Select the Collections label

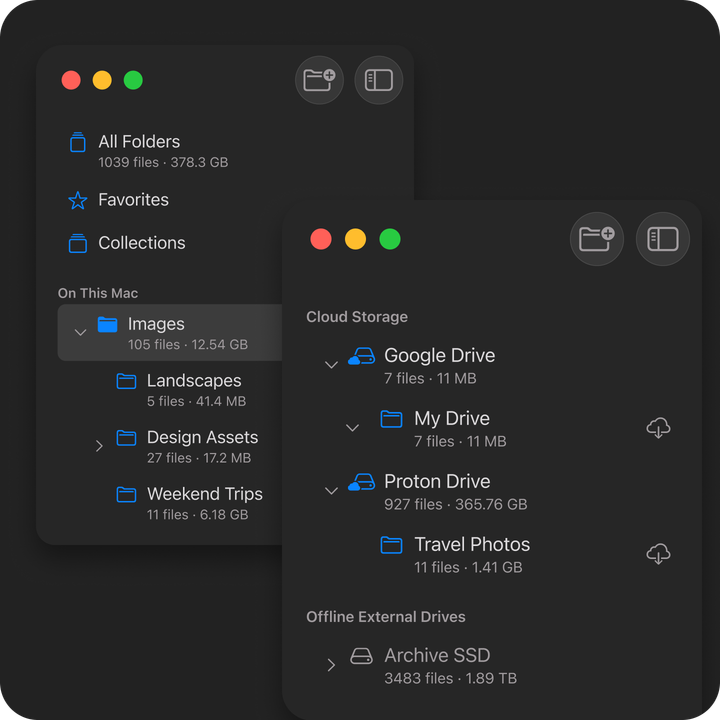(x=142, y=243)
